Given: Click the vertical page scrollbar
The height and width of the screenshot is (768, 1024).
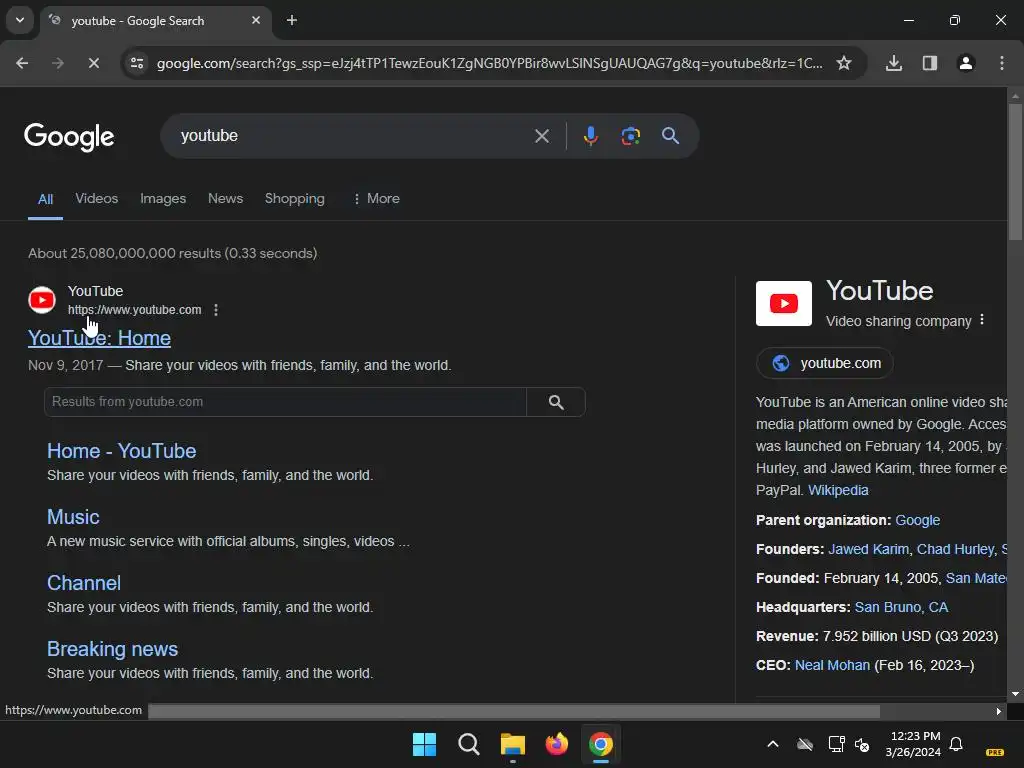Looking at the screenshot, I should pos(1015,171).
